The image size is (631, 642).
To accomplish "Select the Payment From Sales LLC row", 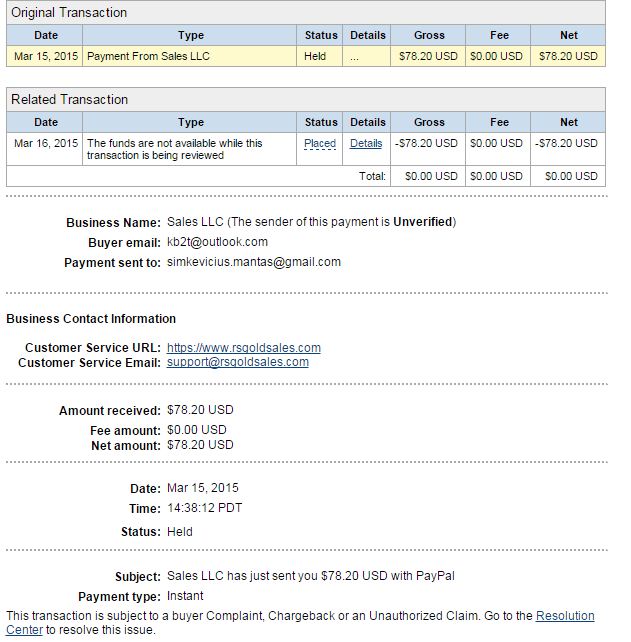I will coord(306,56).
